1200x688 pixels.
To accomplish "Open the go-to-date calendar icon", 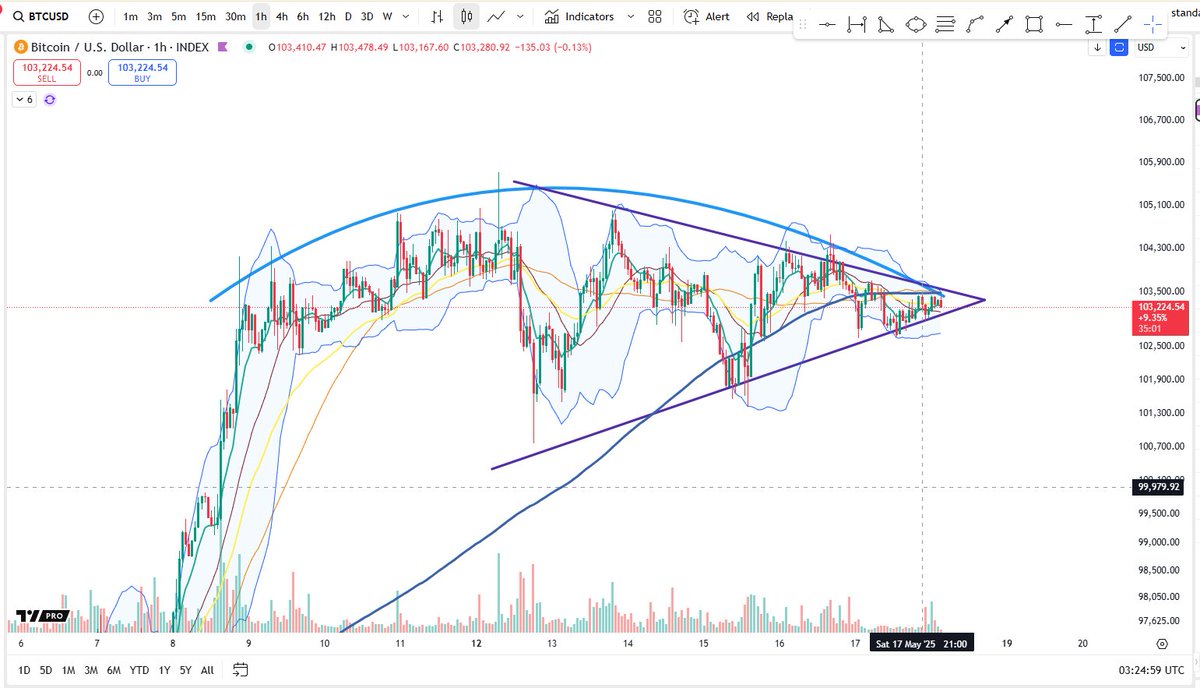I will (241, 668).
